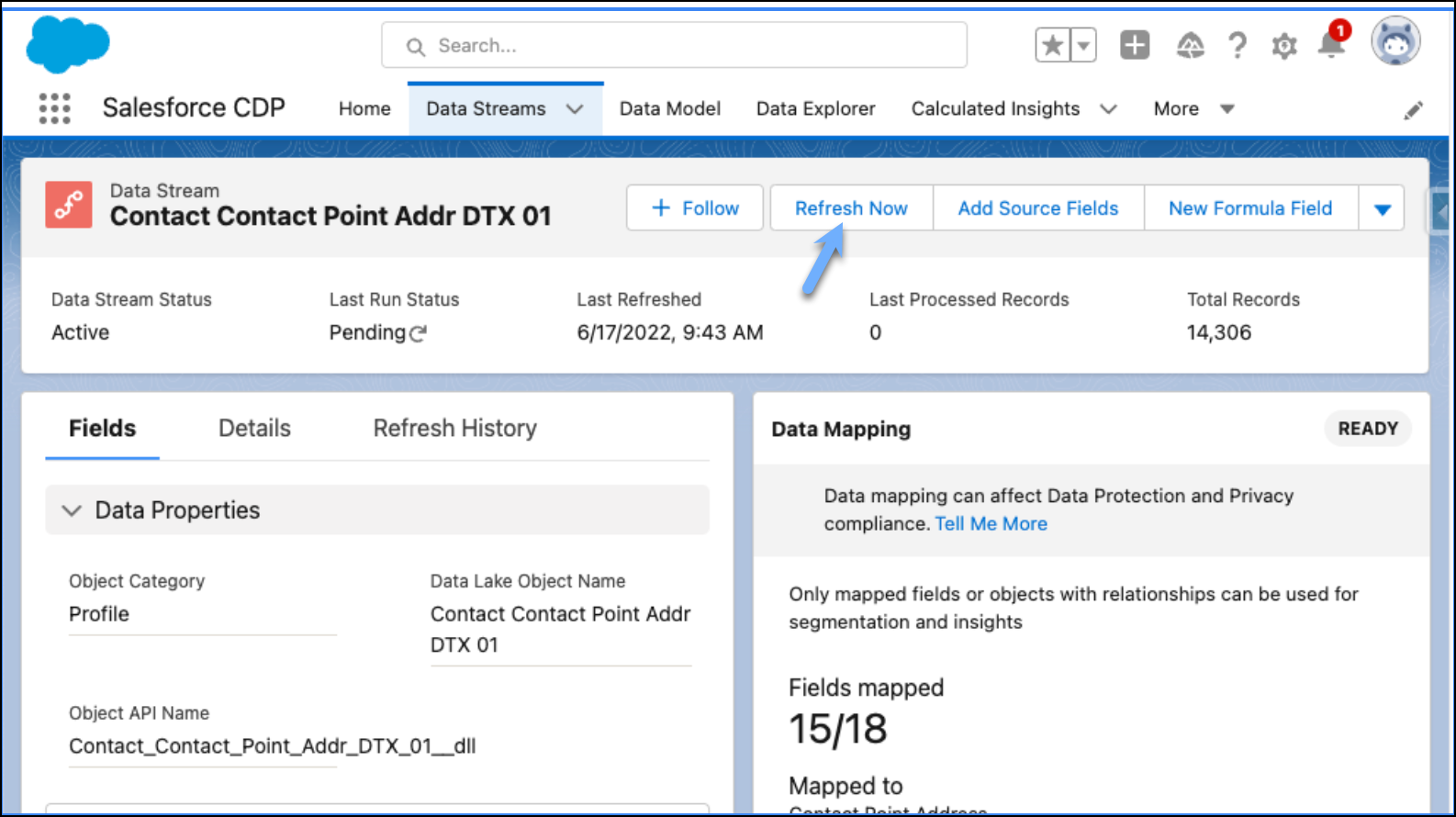Switch to the Refresh History tab
1456x817 pixels.
click(x=454, y=429)
